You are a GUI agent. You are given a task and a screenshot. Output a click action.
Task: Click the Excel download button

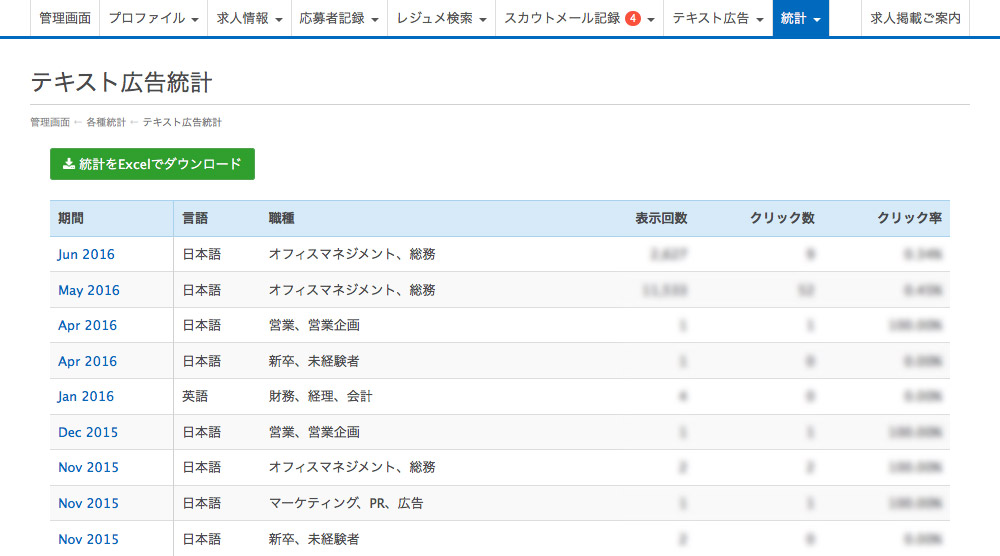click(x=152, y=164)
